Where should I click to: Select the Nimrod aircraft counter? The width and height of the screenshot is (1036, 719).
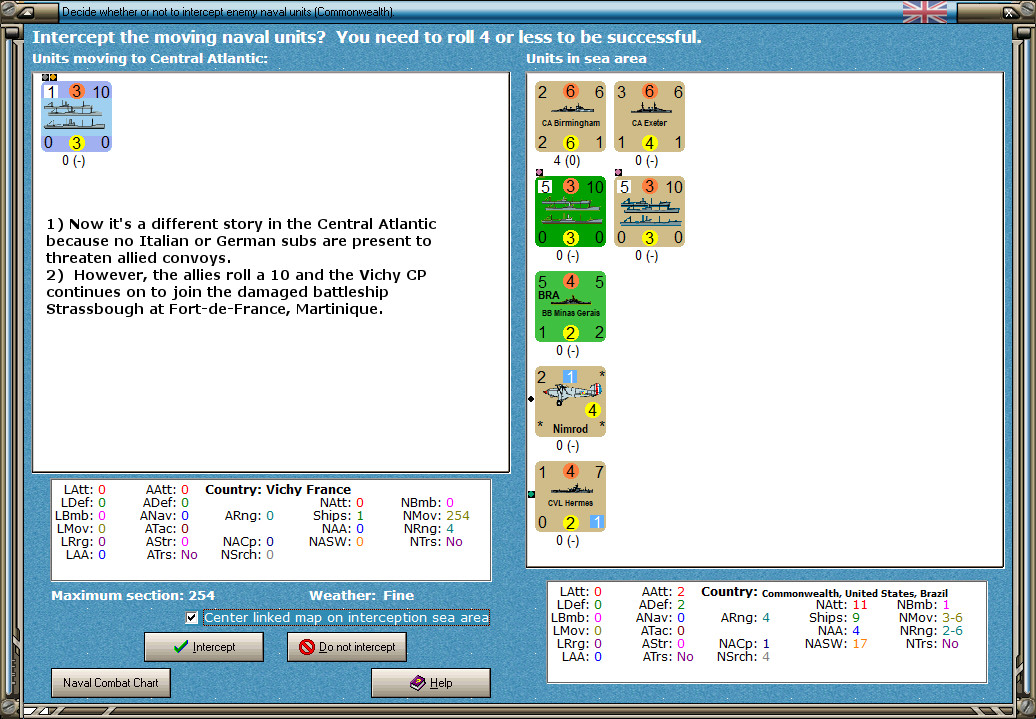(x=570, y=402)
